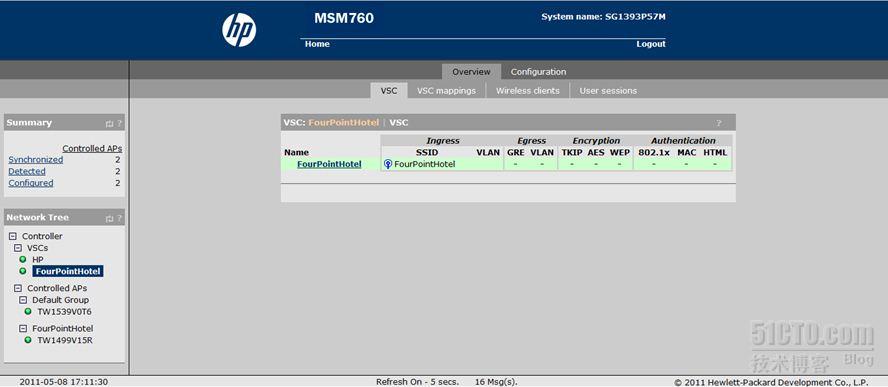This screenshot has height=387, width=888.
Task: Open the Overview tab
Action: point(471,72)
